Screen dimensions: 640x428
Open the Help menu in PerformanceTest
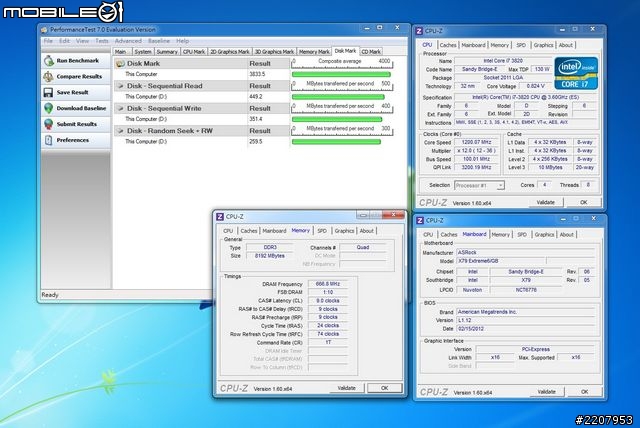pyautogui.click(x=182, y=41)
